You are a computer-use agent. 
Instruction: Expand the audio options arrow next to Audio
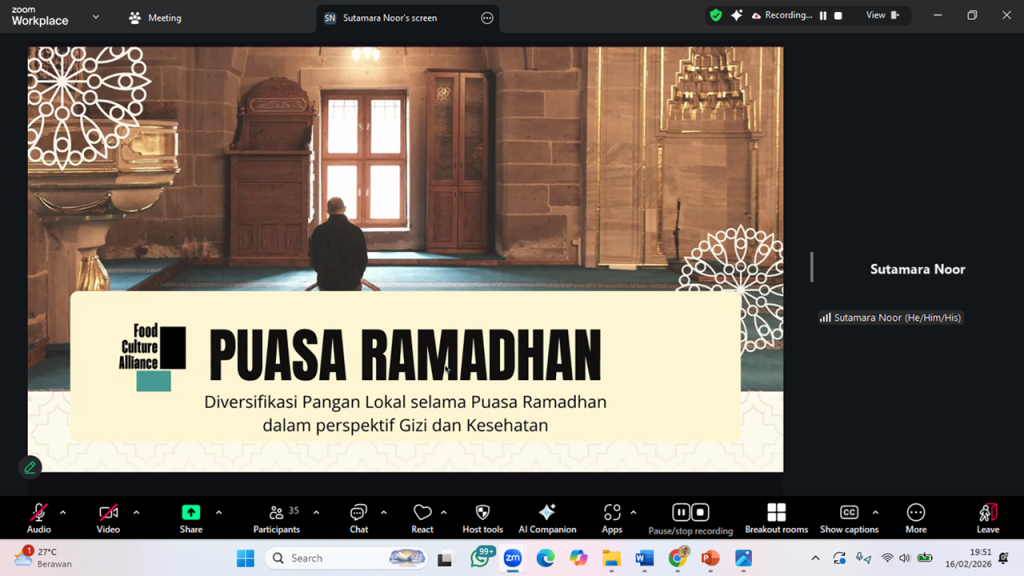pos(63,513)
